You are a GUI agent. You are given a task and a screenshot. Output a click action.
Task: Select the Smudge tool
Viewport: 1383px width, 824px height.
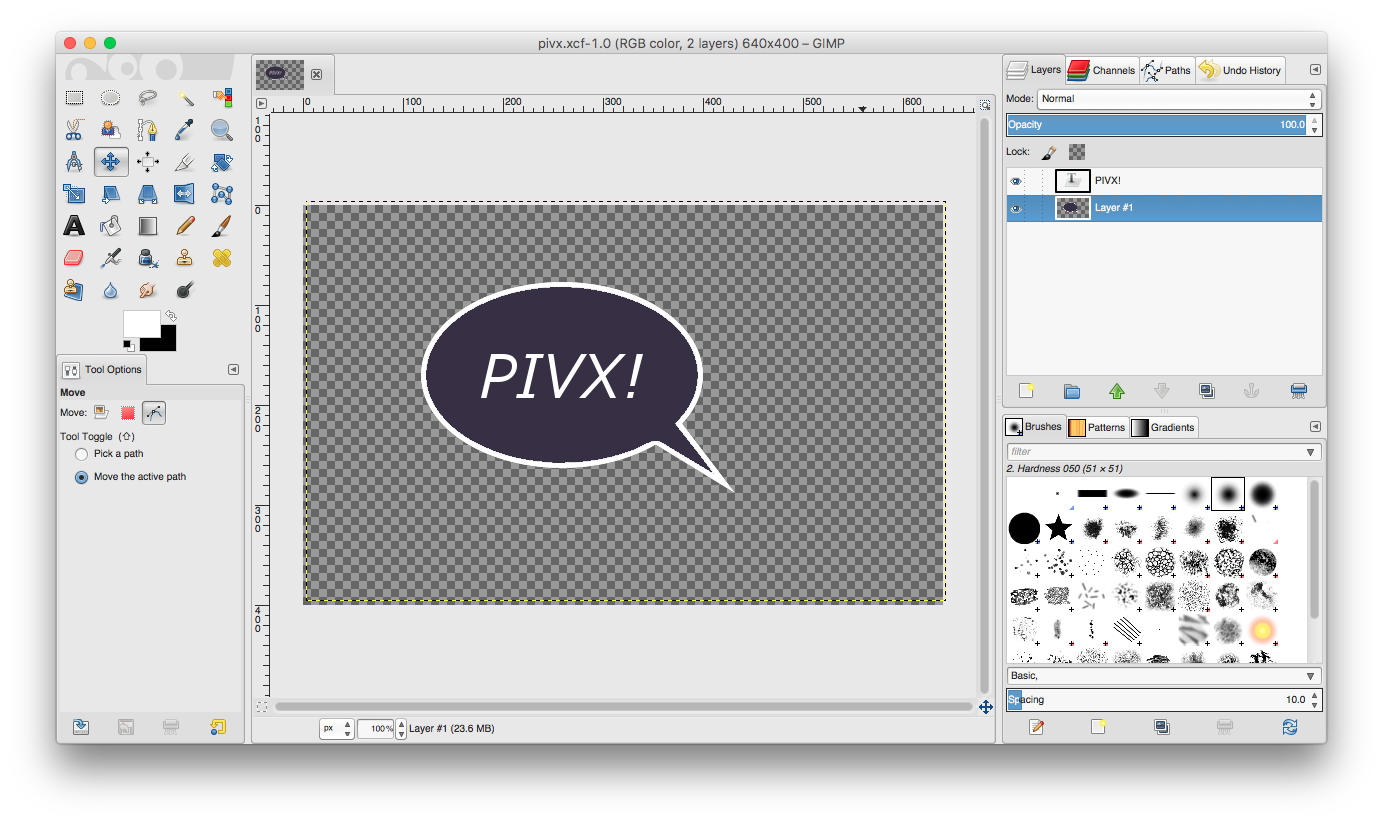pyautogui.click(x=148, y=290)
